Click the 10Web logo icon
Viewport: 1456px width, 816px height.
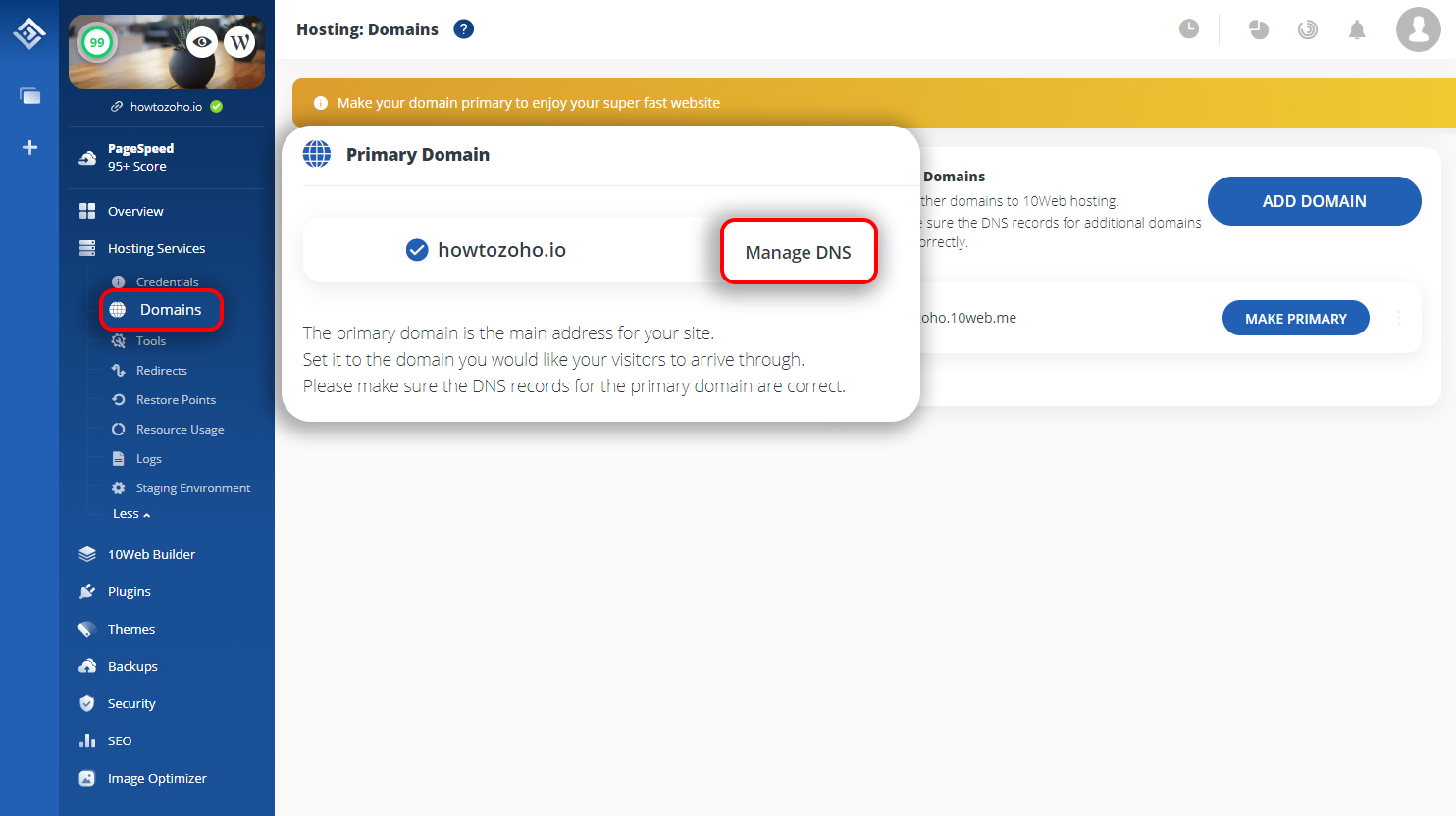[x=29, y=34]
